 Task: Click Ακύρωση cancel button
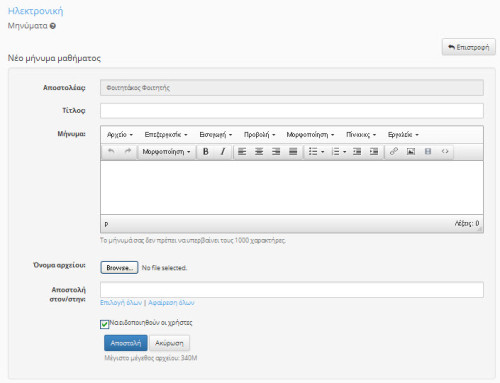pyautogui.click(x=169, y=343)
